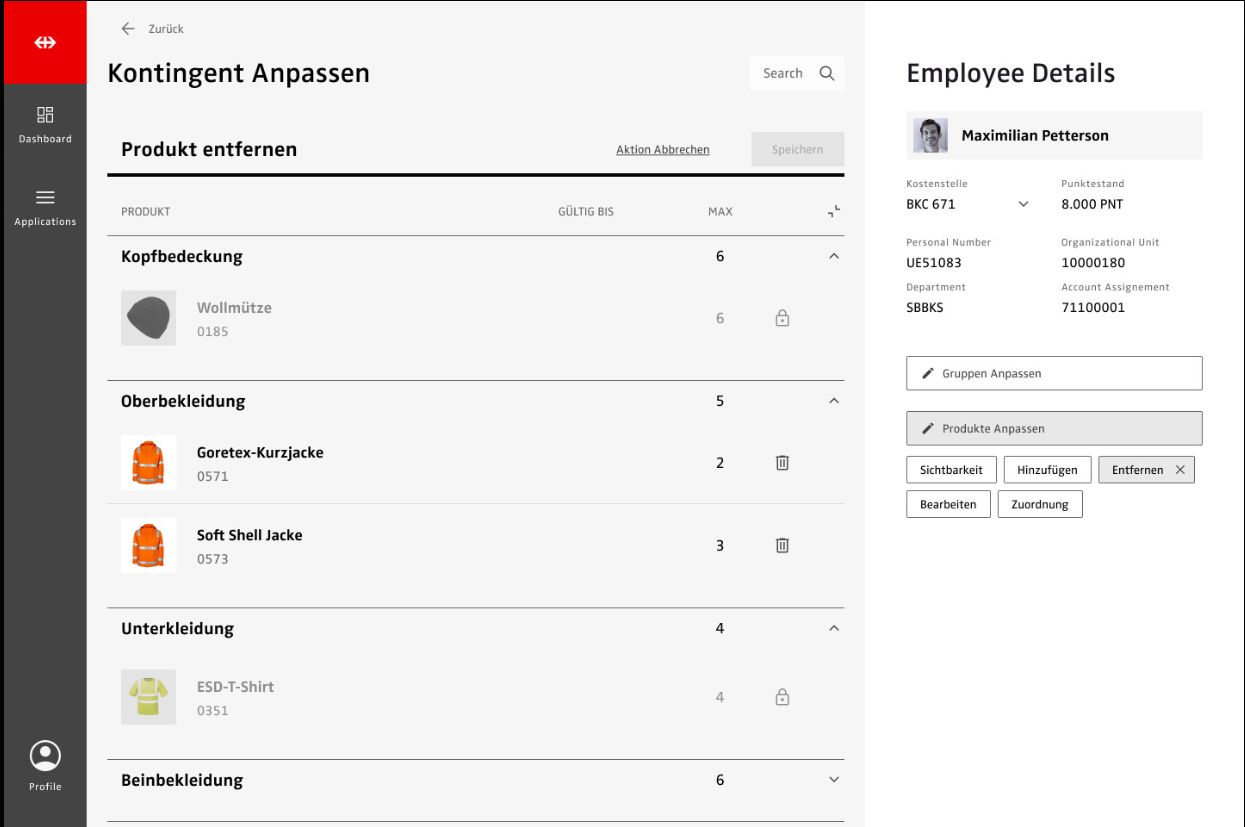The height and width of the screenshot is (827, 1245).
Task: Delete the Goretex-Kurzjacke product
Action: tap(782, 463)
